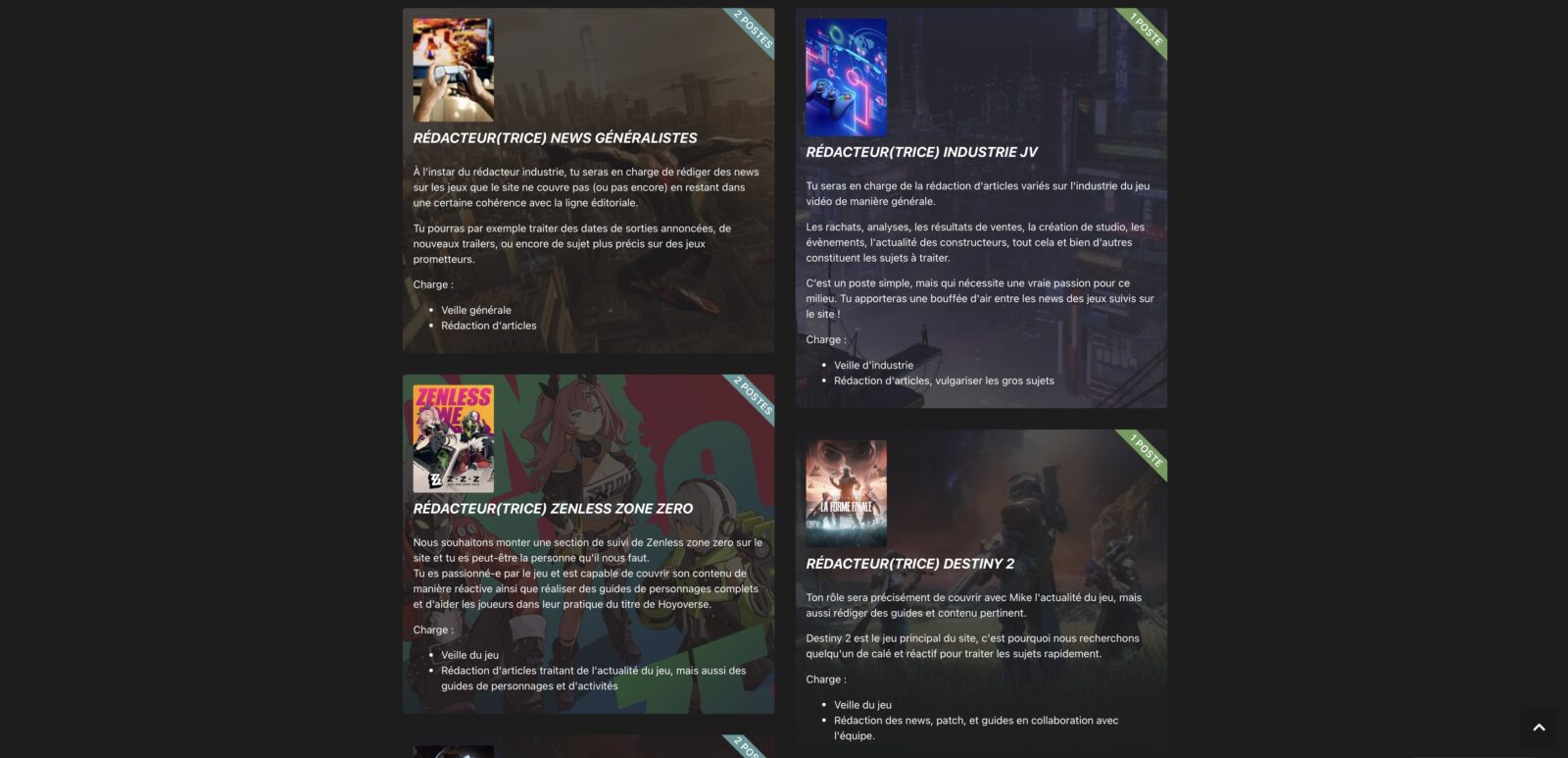This screenshot has width=1568, height=758.
Task: Click the Destiny 2 'Veille du jeu' bullet item
Action: (x=862, y=705)
